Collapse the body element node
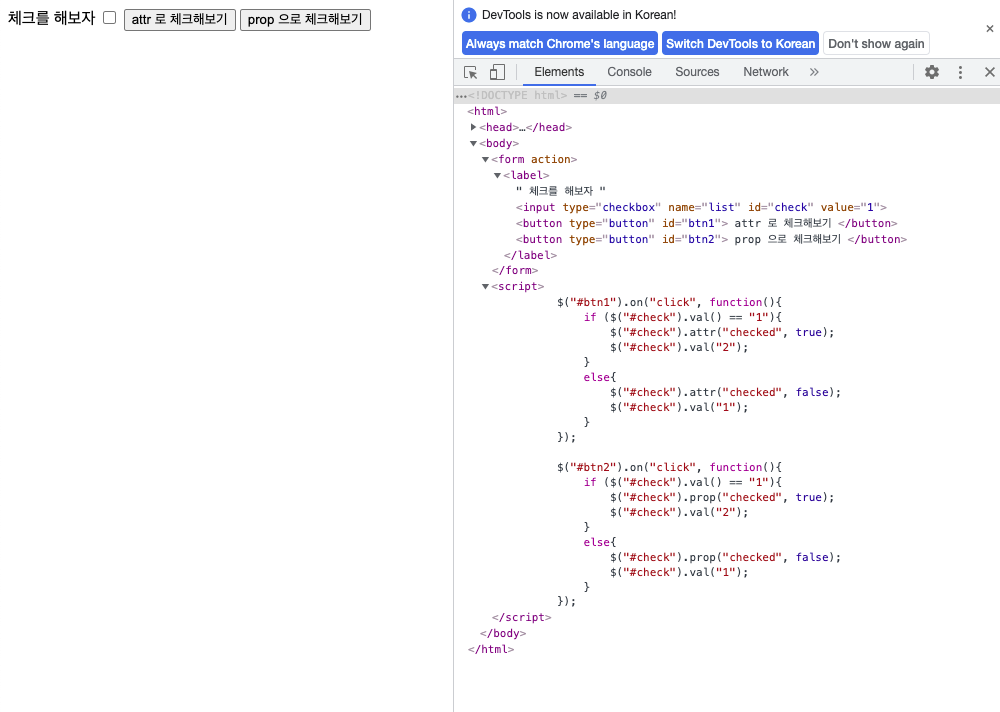Screen dimensions: 1000x712 (x=473, y=144)
